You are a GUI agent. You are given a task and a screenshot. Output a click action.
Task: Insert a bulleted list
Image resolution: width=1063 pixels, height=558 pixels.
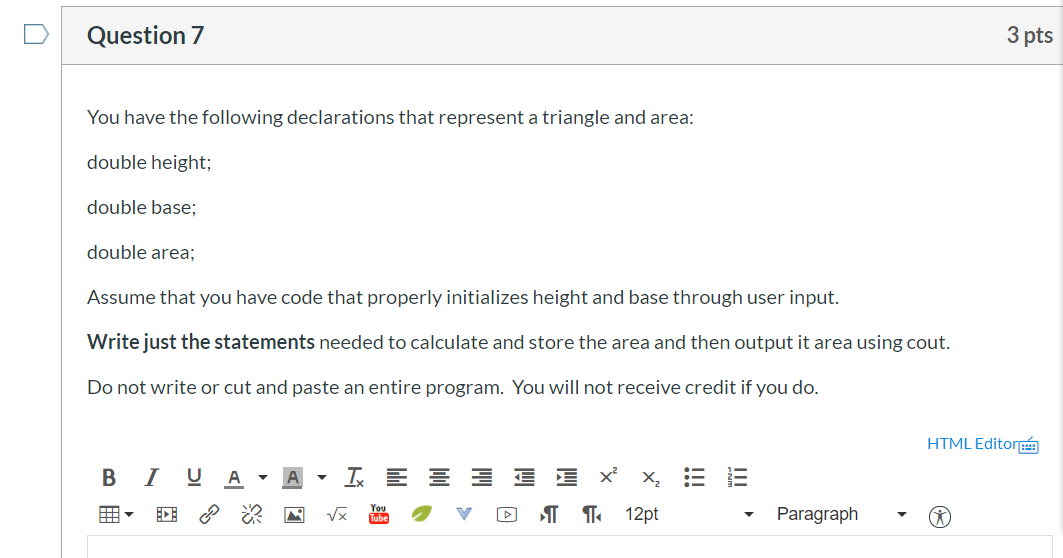click(694, 477)
